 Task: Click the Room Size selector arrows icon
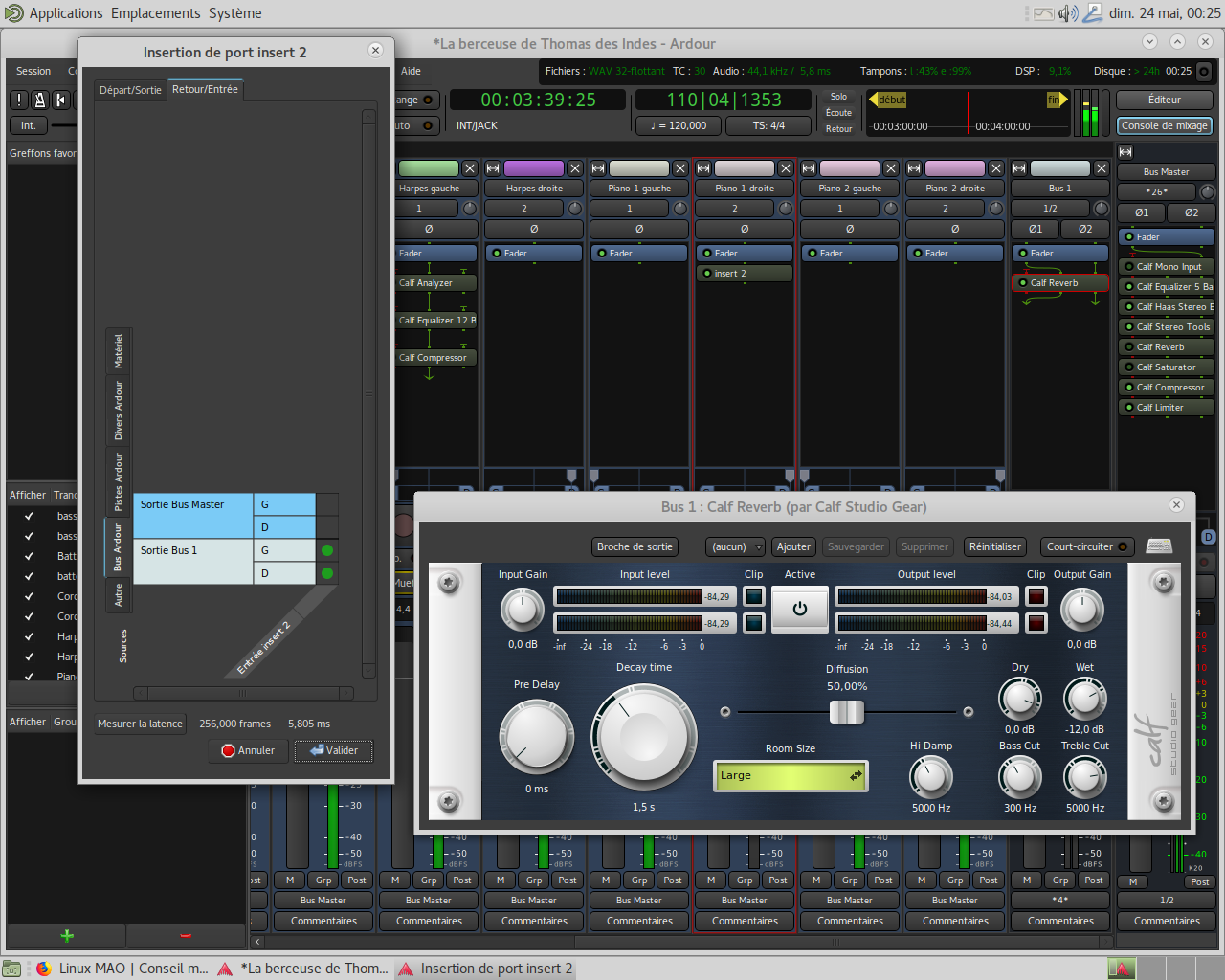coord(855,776)
